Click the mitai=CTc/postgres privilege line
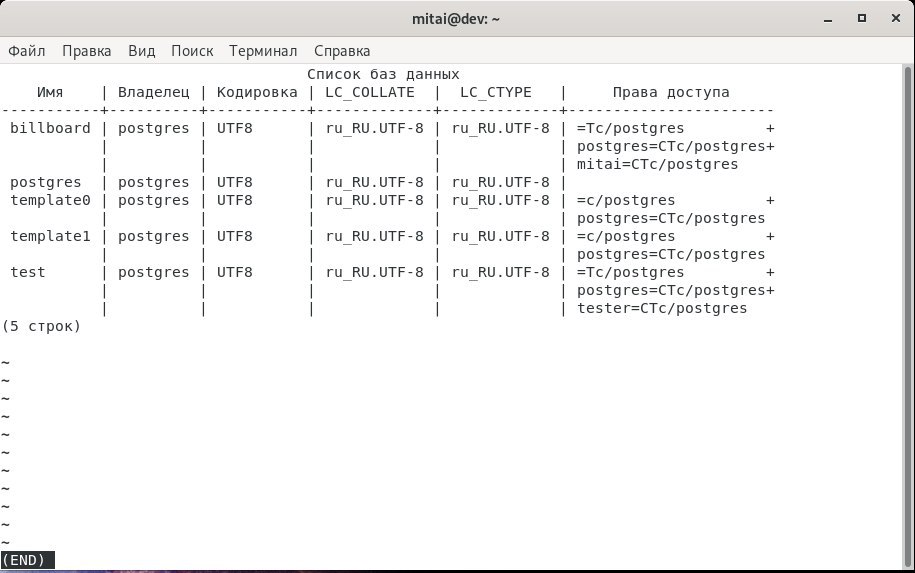 pos(658,165)
